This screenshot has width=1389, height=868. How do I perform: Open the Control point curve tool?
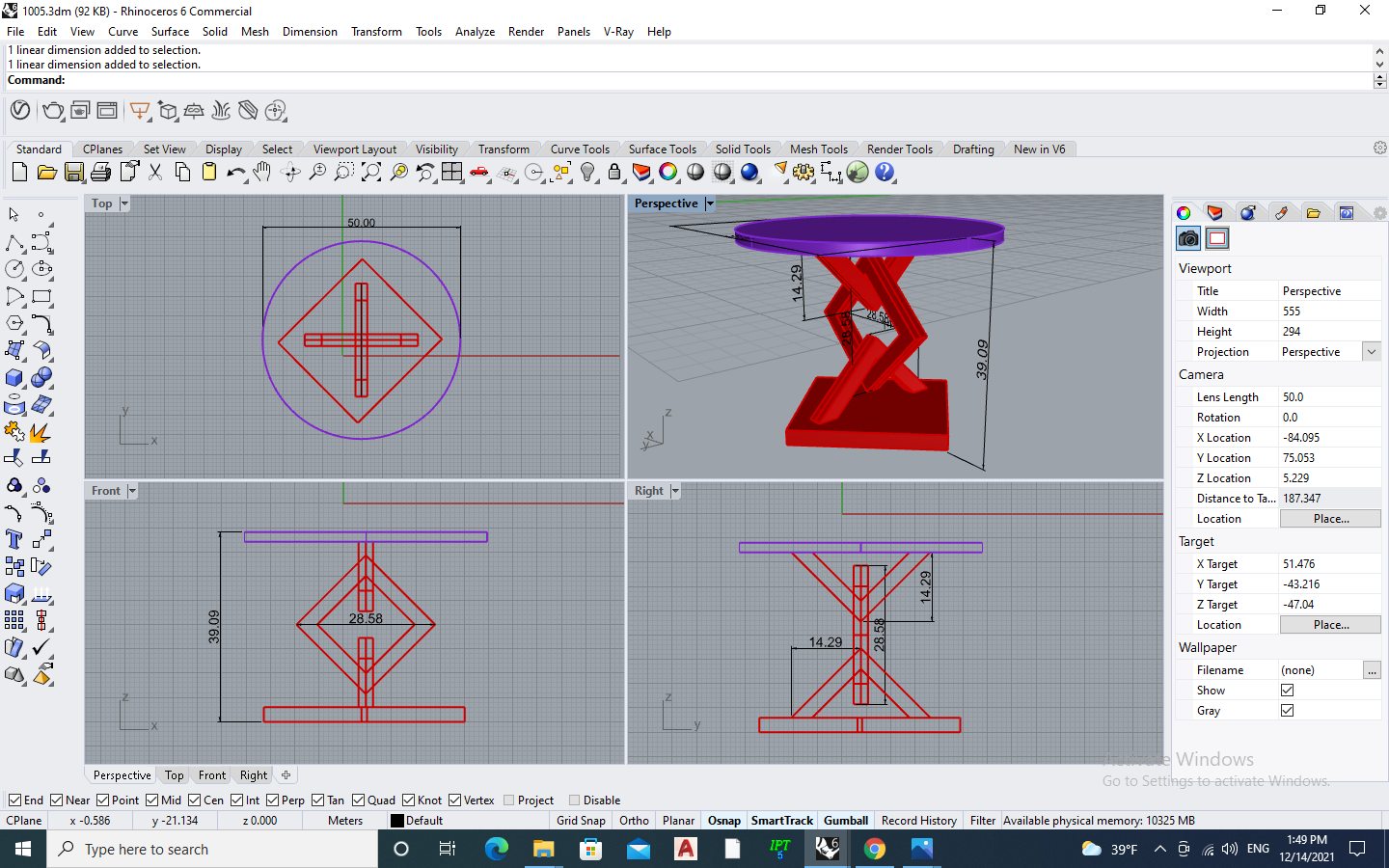pos(42,242)
